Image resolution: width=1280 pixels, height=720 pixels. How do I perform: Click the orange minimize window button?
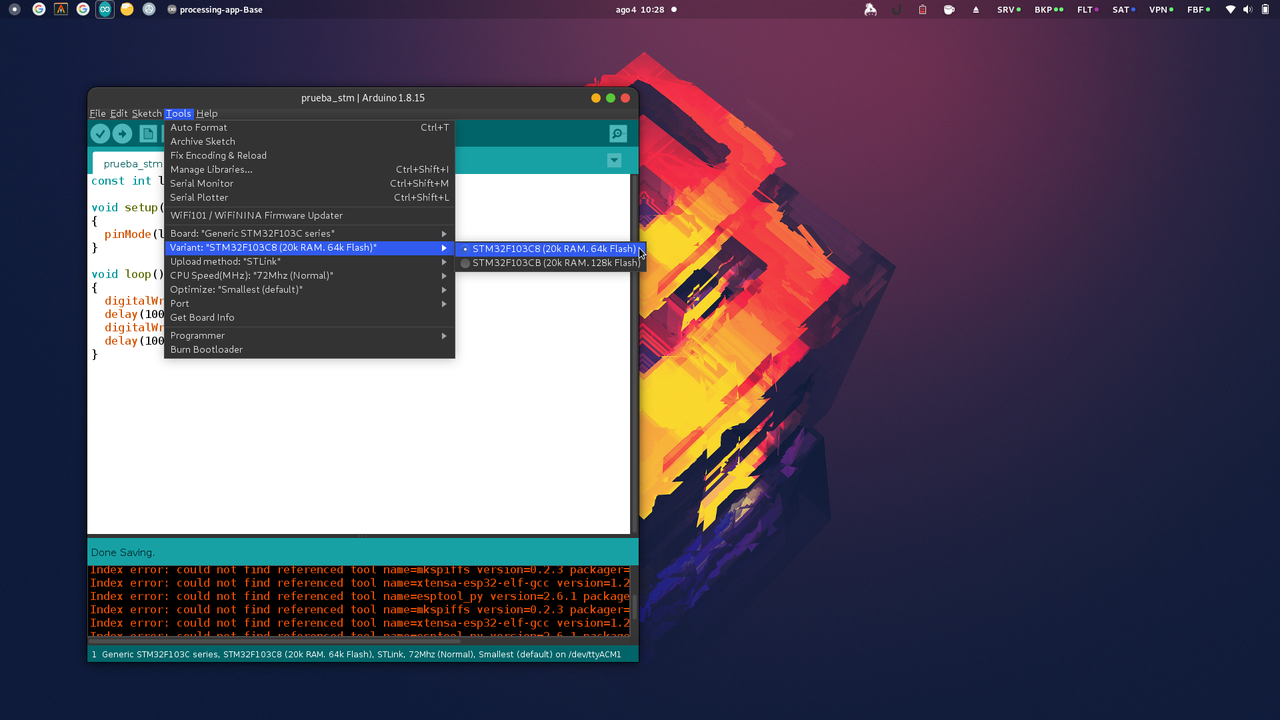[596, 98]
